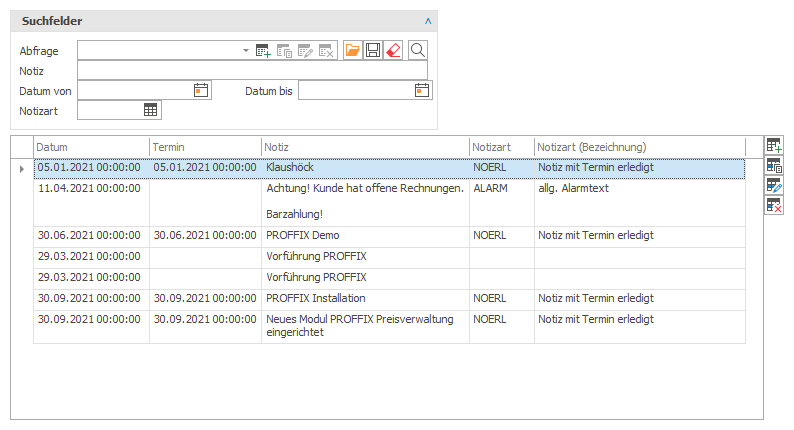Click the 30.06.2021 Datum cell

coord(89,236)
